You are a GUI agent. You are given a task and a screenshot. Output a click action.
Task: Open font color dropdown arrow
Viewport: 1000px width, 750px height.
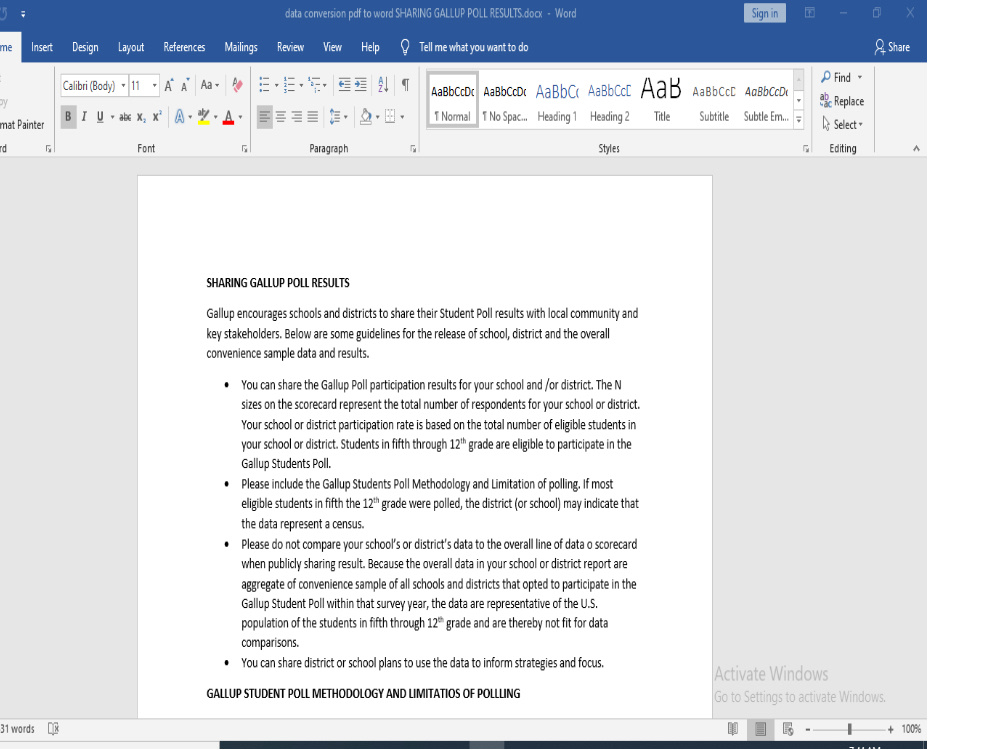tap(240, 117)
